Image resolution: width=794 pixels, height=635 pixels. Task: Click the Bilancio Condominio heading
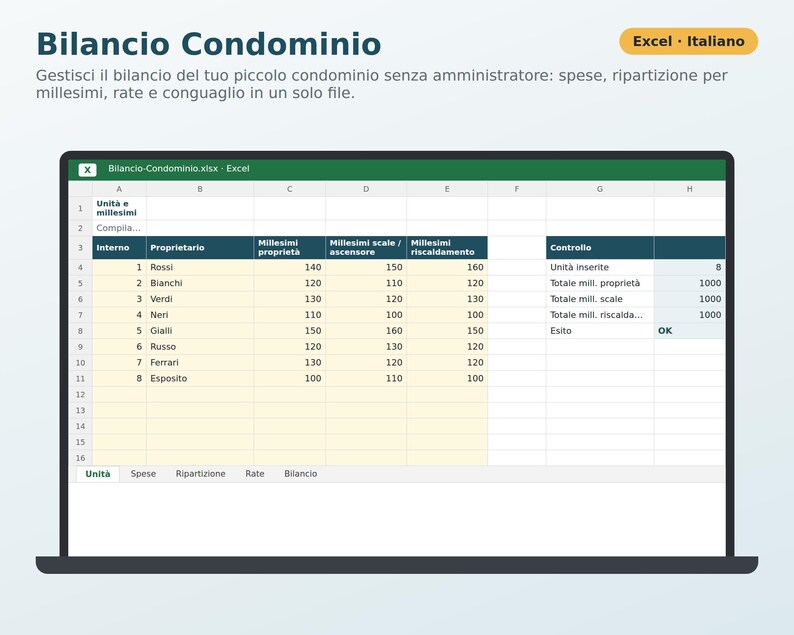tap(209, 44)
